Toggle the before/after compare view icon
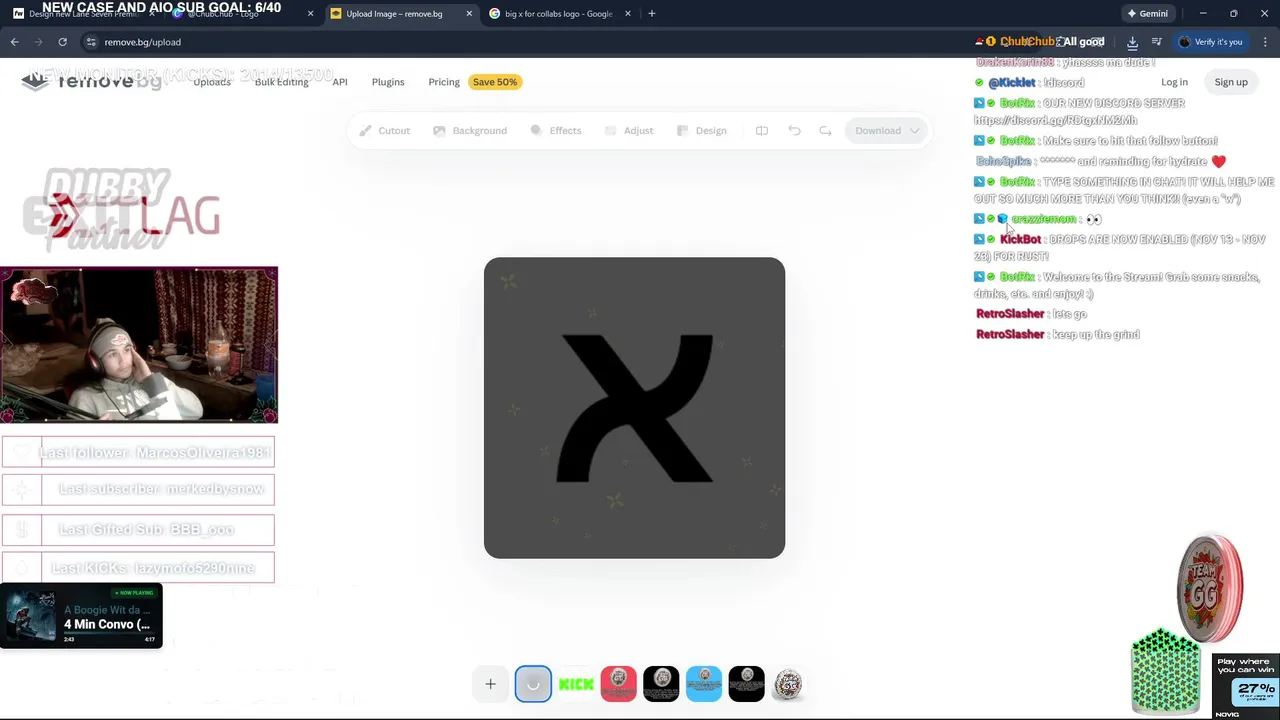 click(762, 131)
